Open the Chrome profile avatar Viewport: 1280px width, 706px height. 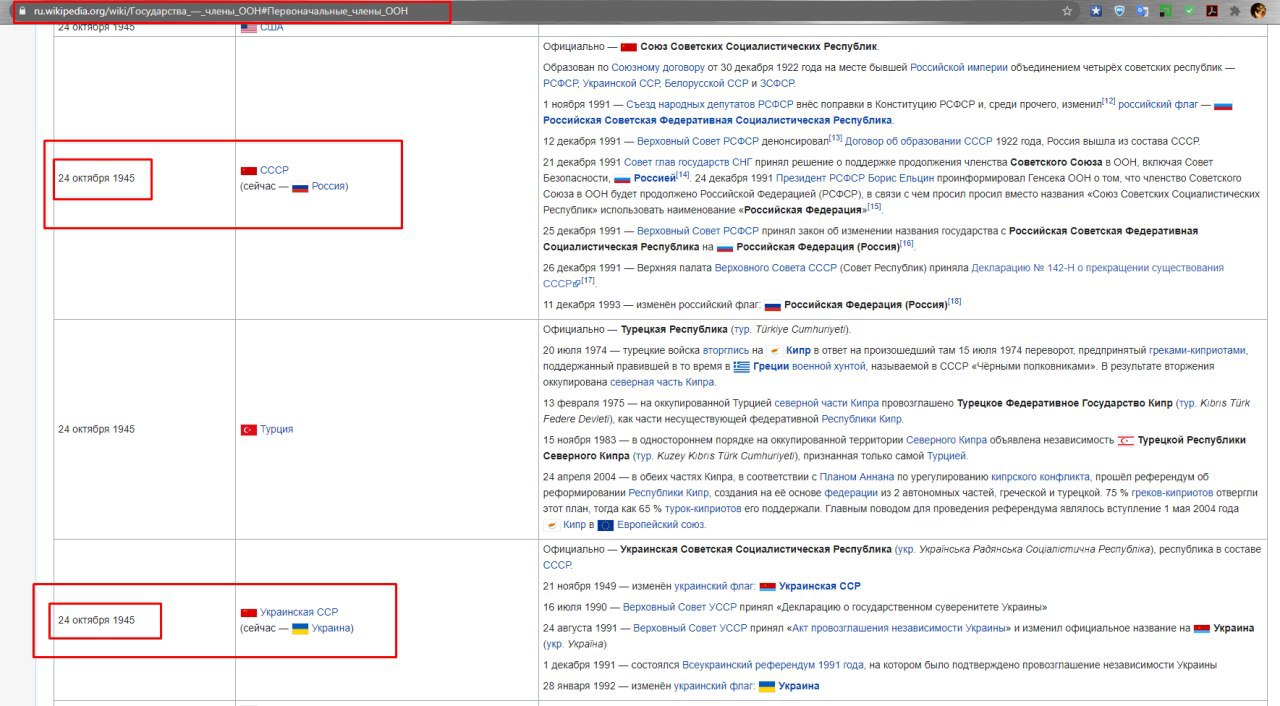tap(1259, 11)
